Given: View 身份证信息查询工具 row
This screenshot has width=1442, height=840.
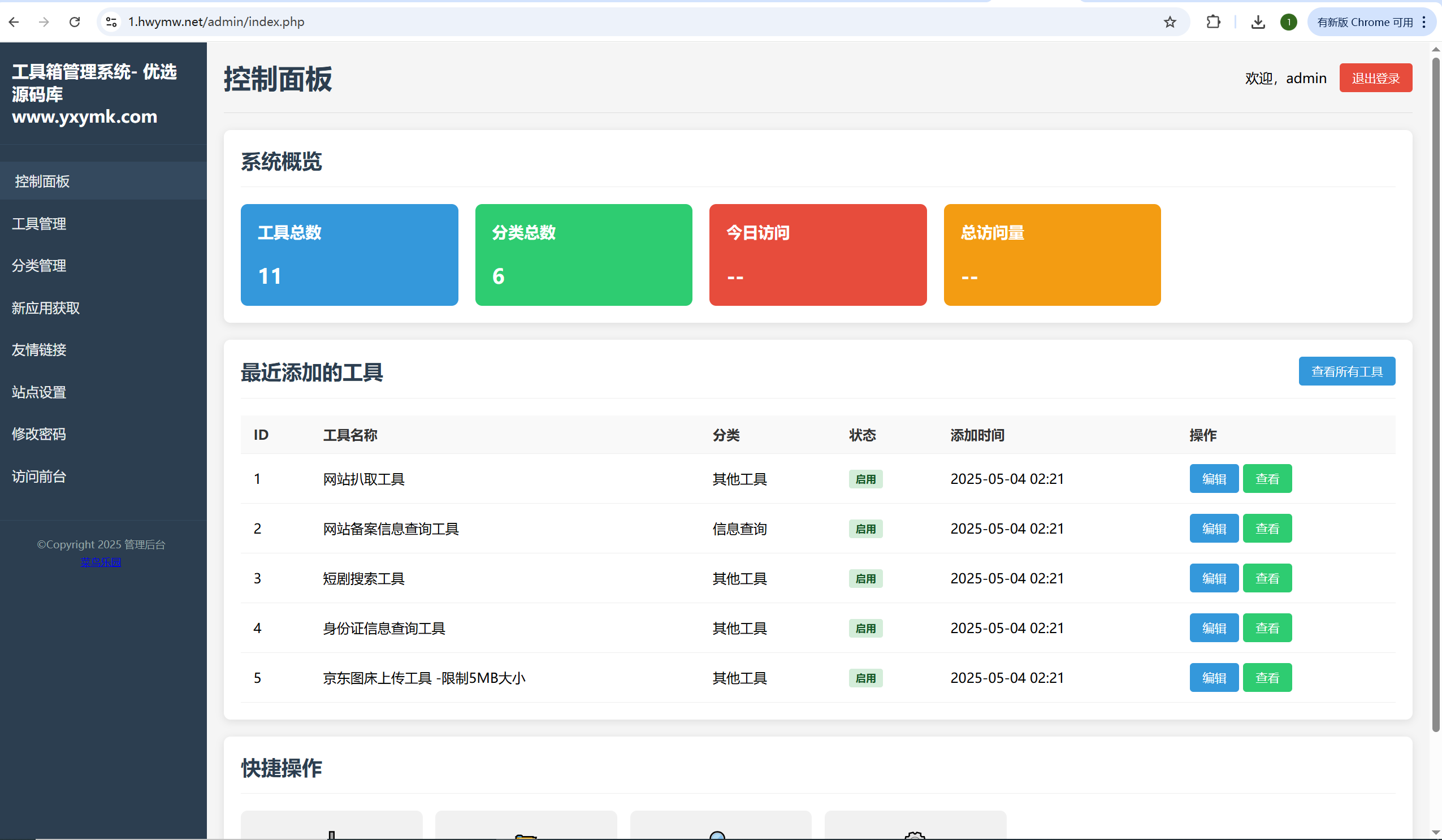Looking at the screenshot, I should 1267,627.
